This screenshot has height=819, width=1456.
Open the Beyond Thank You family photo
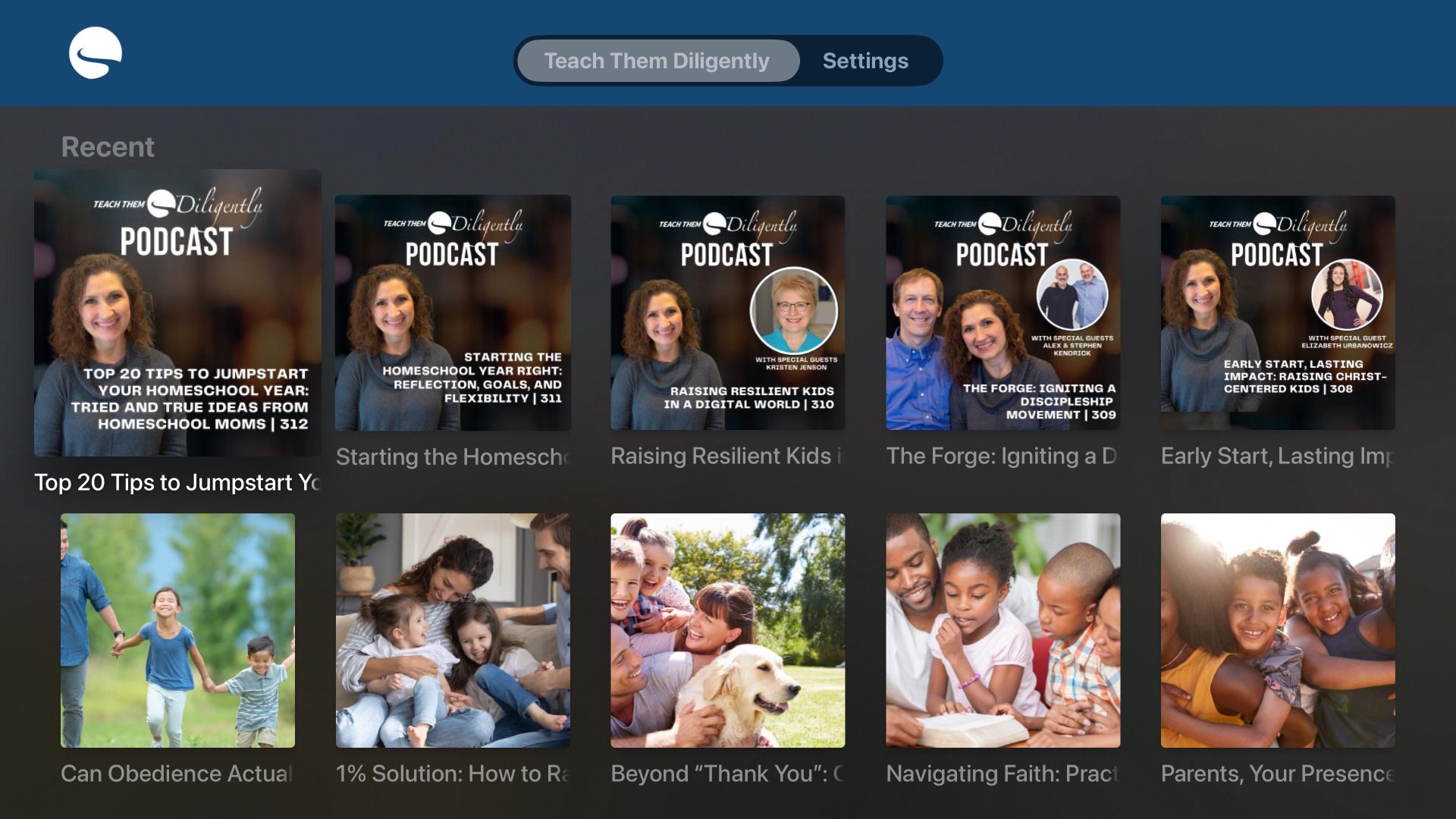tap(728, 630)
